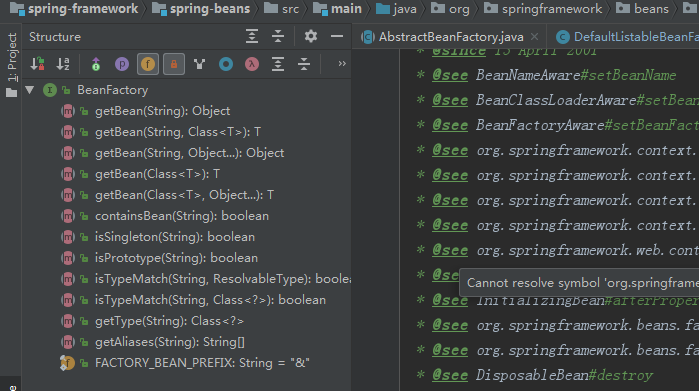Click org.springframework.web.context reference line
Viewport: 699px width, 391px height.
click(587, 250)
